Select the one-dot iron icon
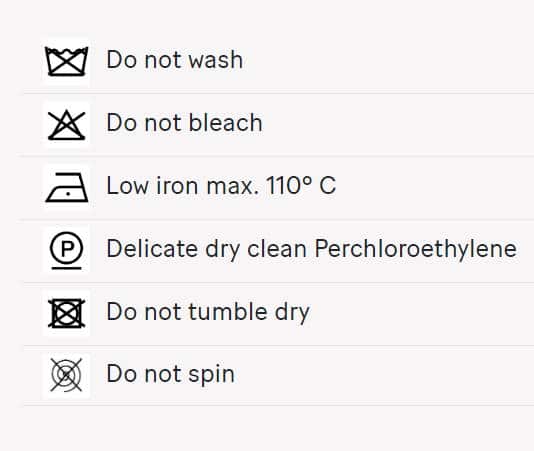Screen dimensions: 534x451 coord(67,187)
